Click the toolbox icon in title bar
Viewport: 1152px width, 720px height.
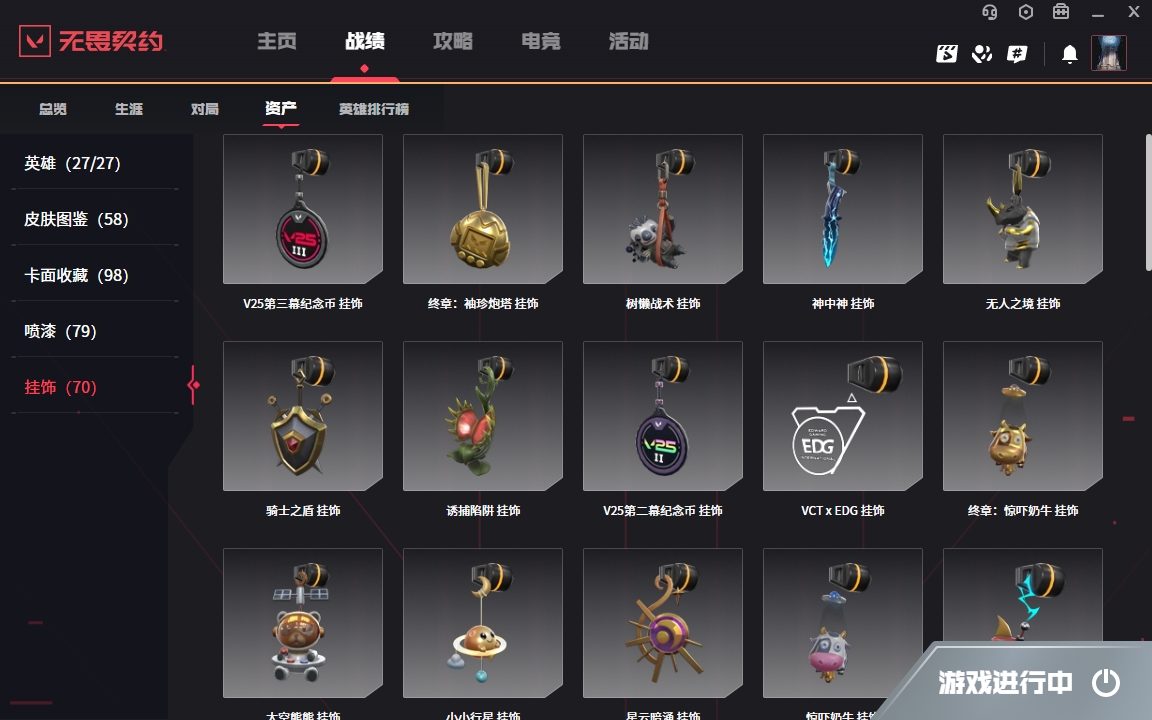coord(1061,12)
